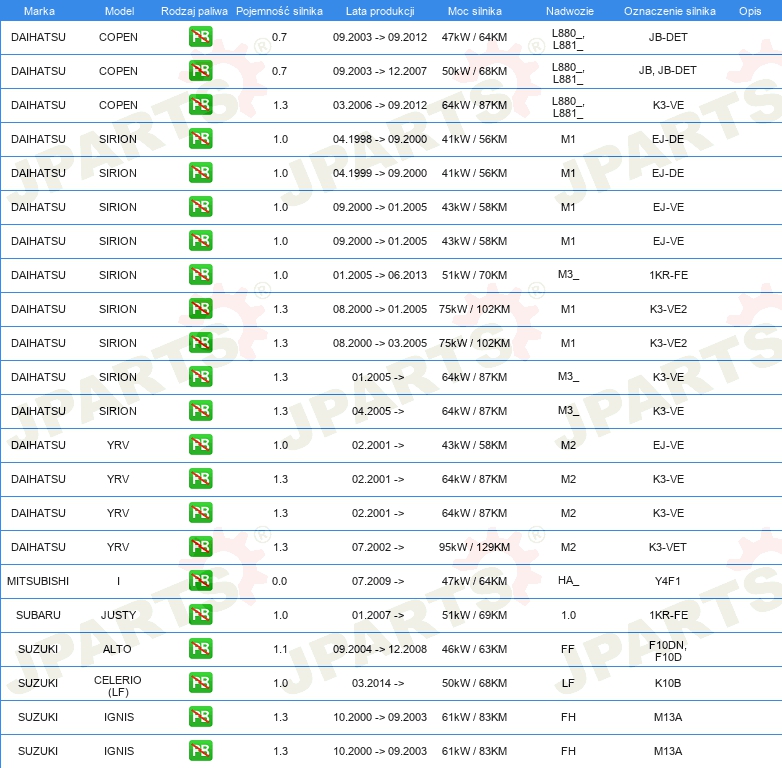Viewport: 782px width, 768px height.
Task: Select the Oznaczenie silnika column header
Action: (669, 11)
